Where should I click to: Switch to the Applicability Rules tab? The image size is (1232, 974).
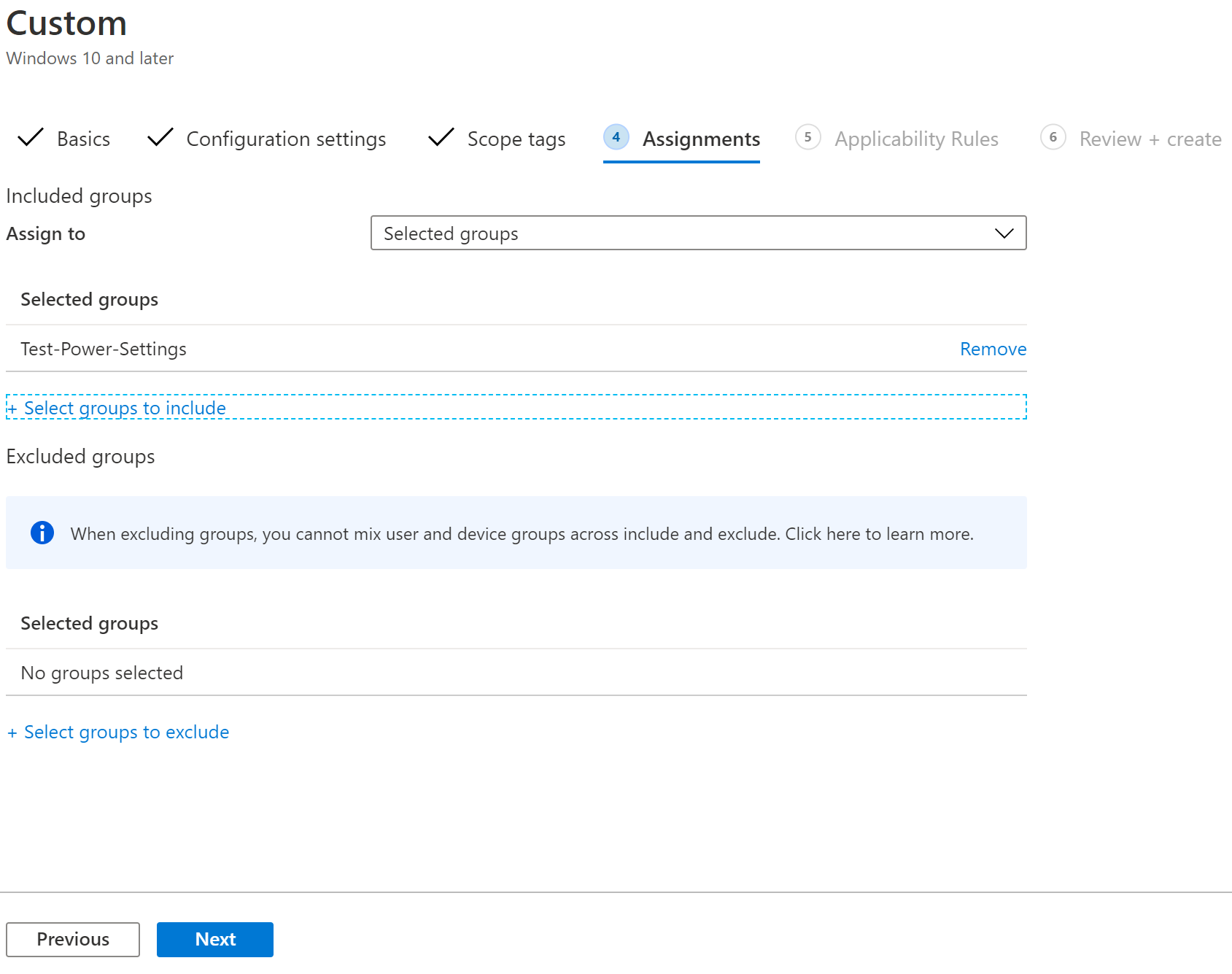(917, 139)
